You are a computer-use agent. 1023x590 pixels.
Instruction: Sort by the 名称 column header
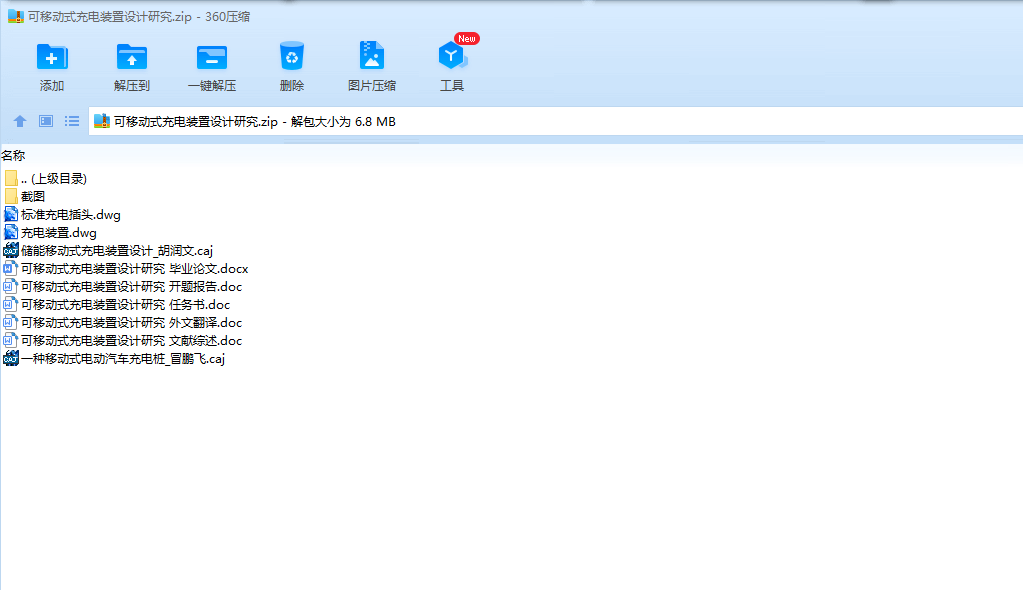pos(13,155)
